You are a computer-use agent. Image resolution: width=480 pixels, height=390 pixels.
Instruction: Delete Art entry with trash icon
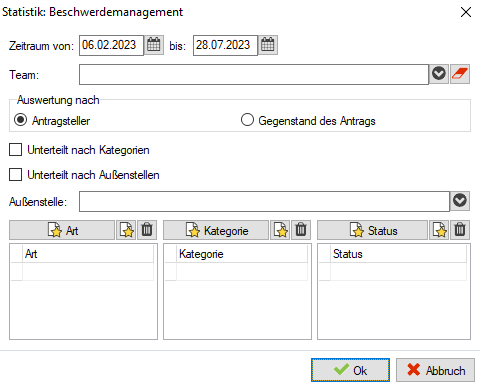(x=147, y=230)
